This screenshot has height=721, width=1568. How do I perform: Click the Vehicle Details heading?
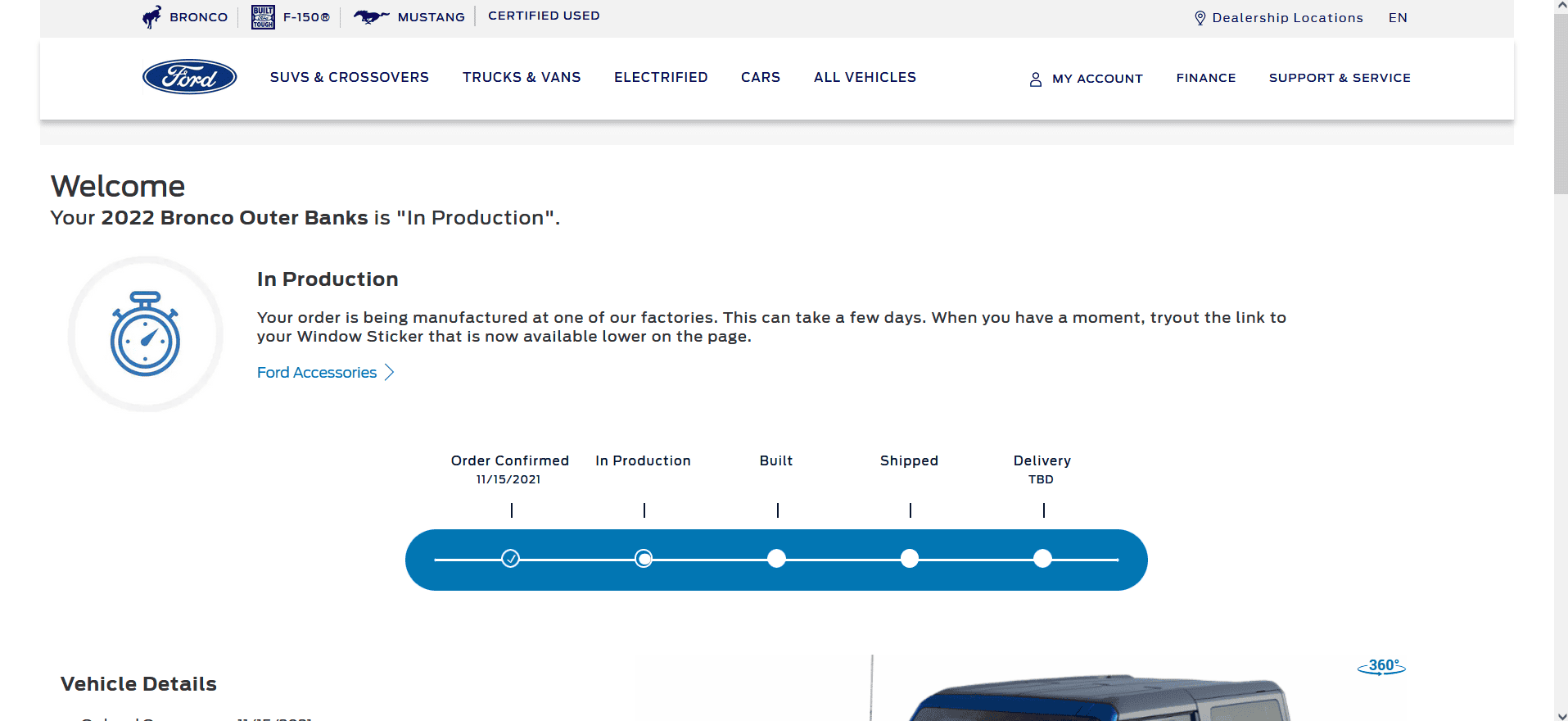[138, 684]
